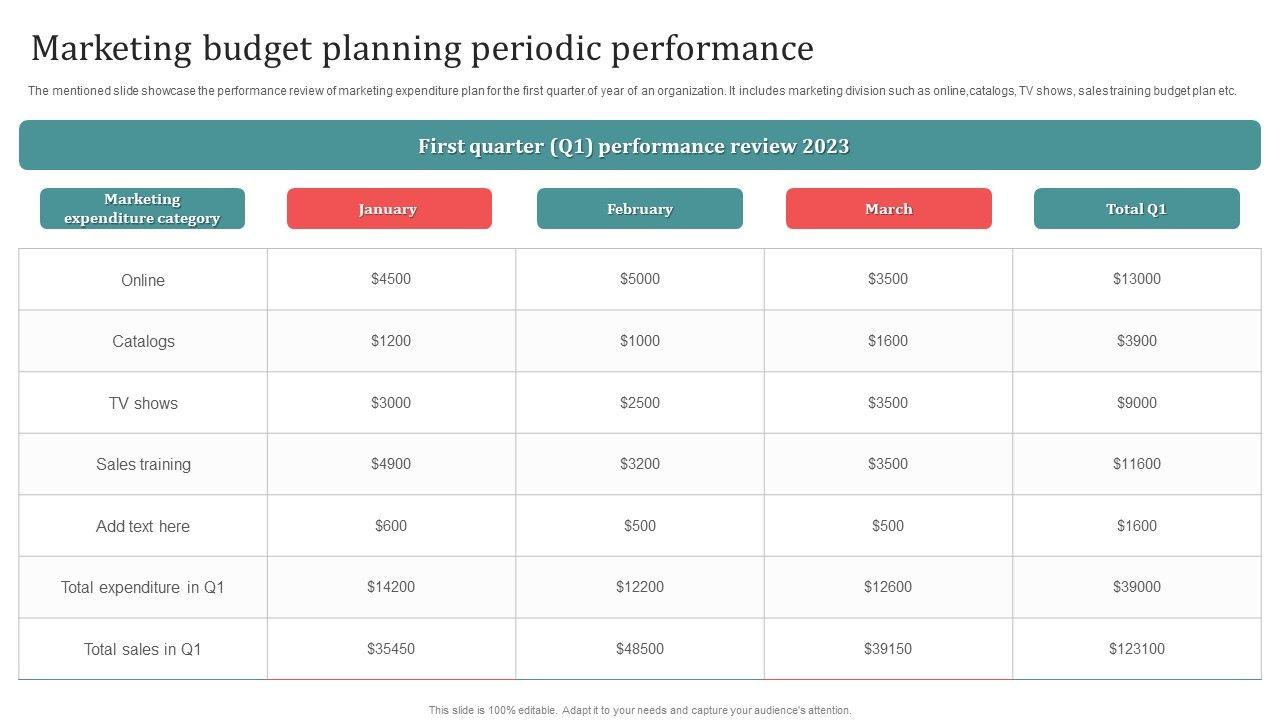Select Total sales in Q1 label
1280x720 pixels.
pos(143,649)
